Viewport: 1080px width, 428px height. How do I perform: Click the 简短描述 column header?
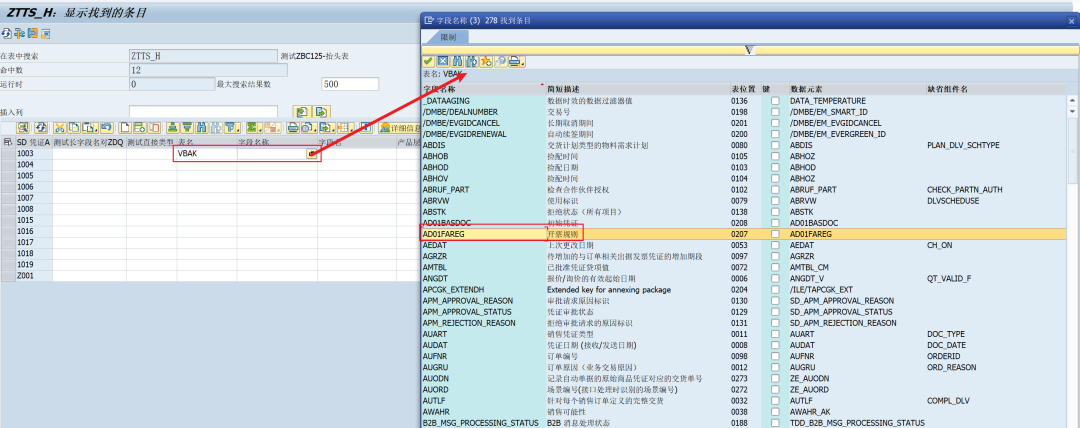tap(563, 90)
